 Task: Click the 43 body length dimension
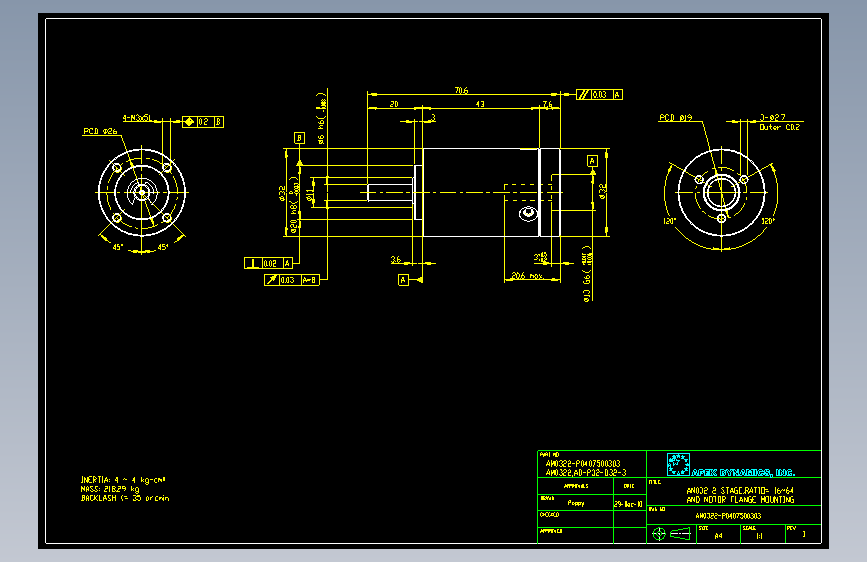(480, 104)
